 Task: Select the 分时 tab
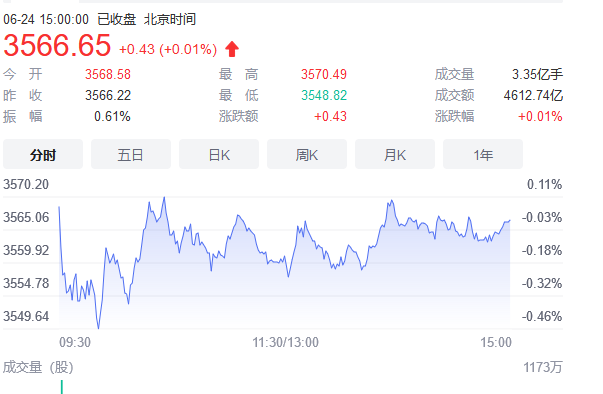(x=43, y=154)
